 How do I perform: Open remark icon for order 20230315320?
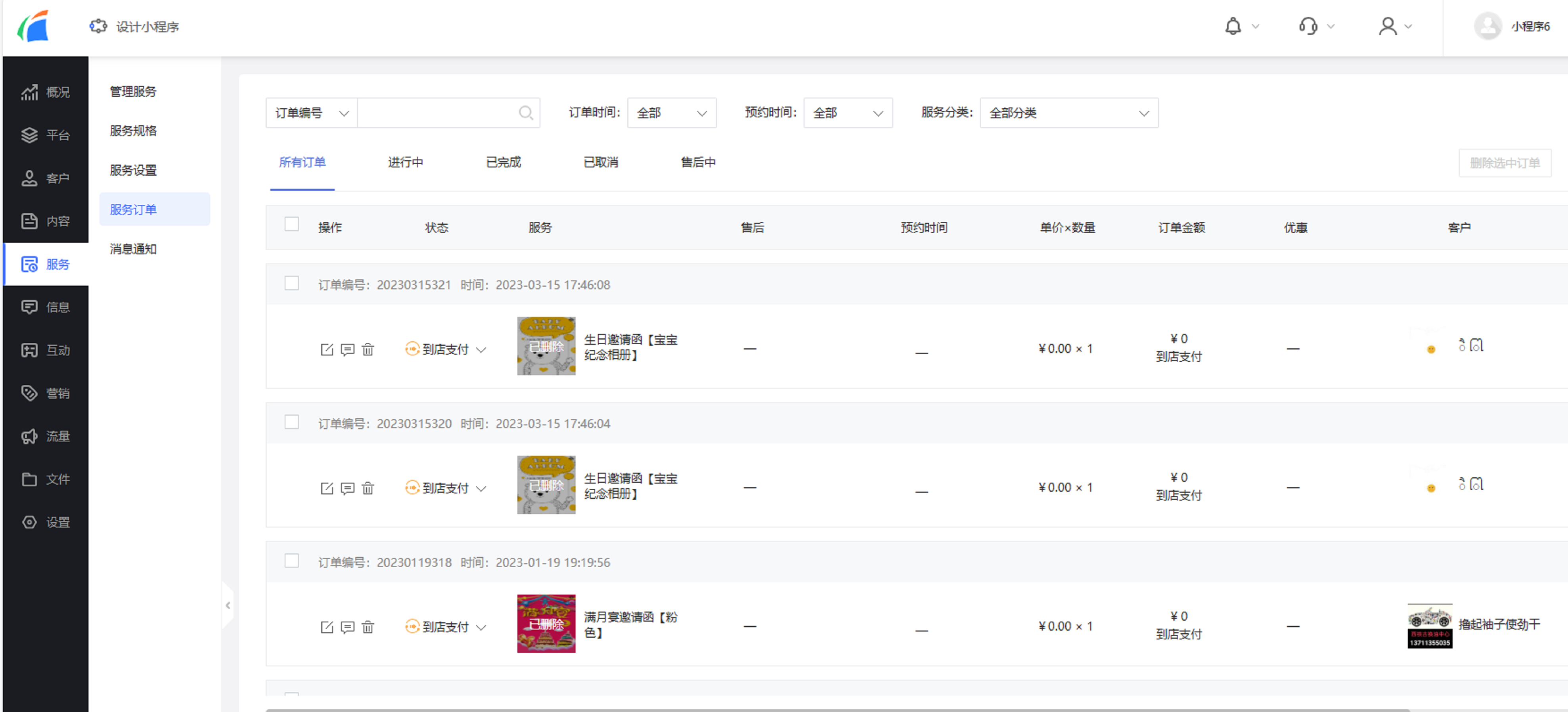(x=348, y=488)
